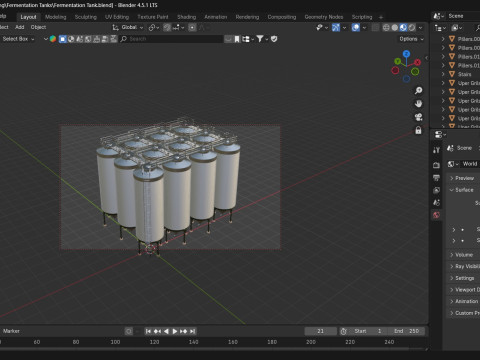
Task: Click the jump to last frame button
Action: (x=192, y=331)
